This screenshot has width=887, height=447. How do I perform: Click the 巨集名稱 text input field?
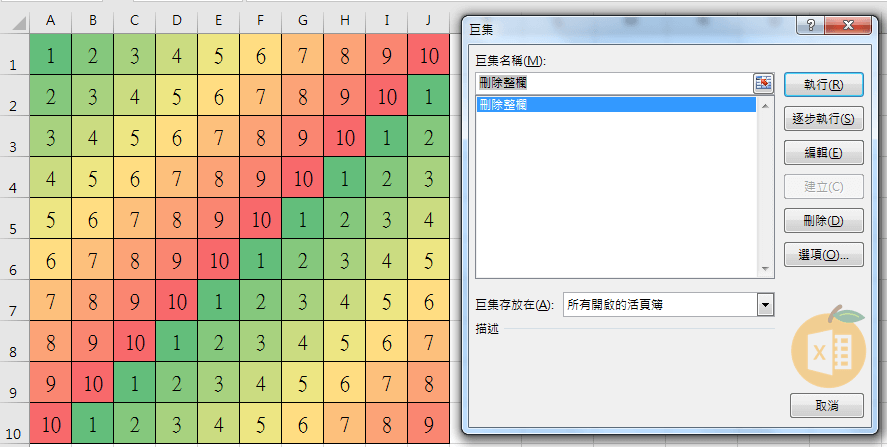[614, 84]
